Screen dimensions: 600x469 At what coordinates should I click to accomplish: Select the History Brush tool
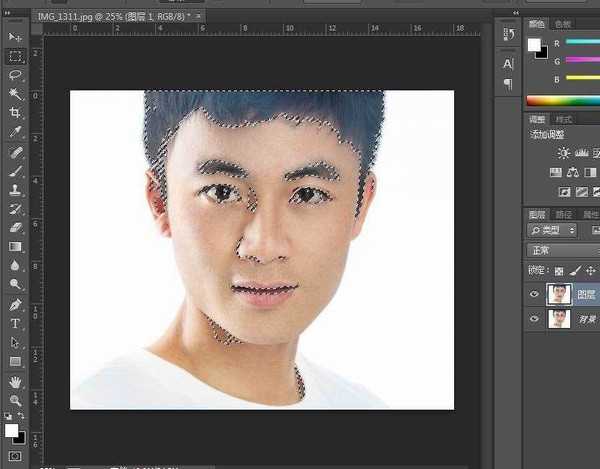coord(15,209)
